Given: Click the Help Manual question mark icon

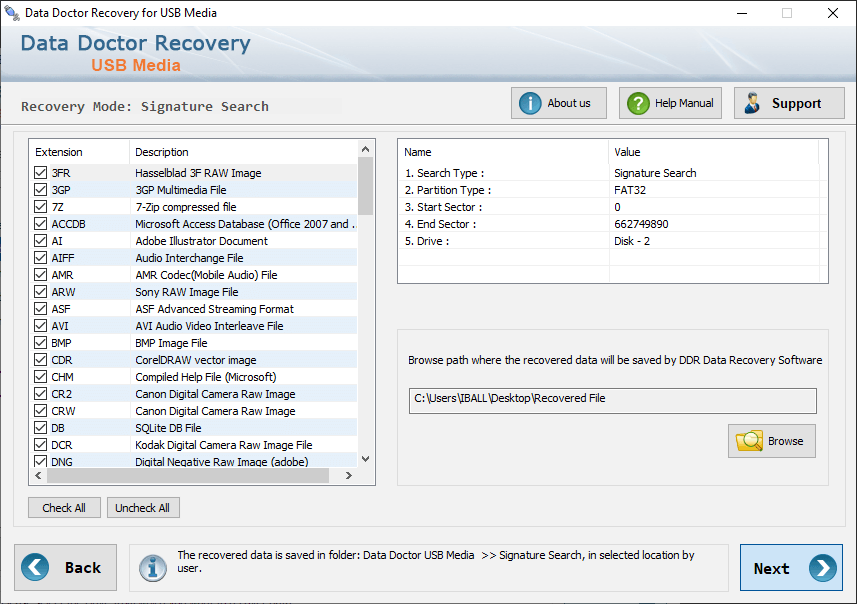Looking at the screenshot, I should point(638,103).
